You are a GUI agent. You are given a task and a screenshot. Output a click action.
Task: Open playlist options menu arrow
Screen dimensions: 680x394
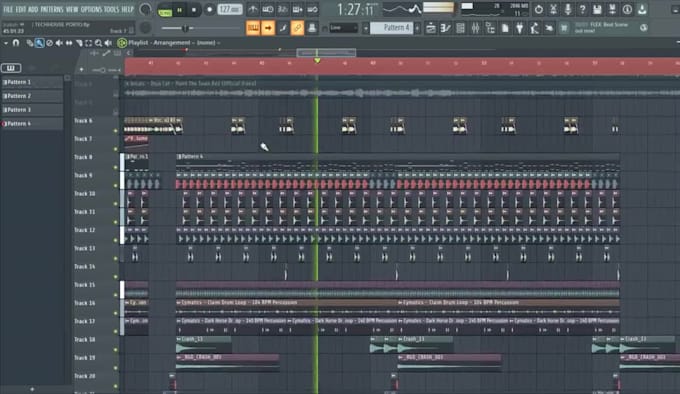(6, 43)
